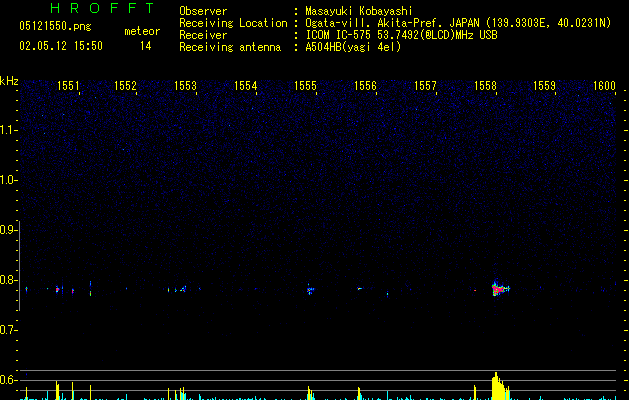Click the tallest yellow intensity peak near 1558

click(496, 386)
